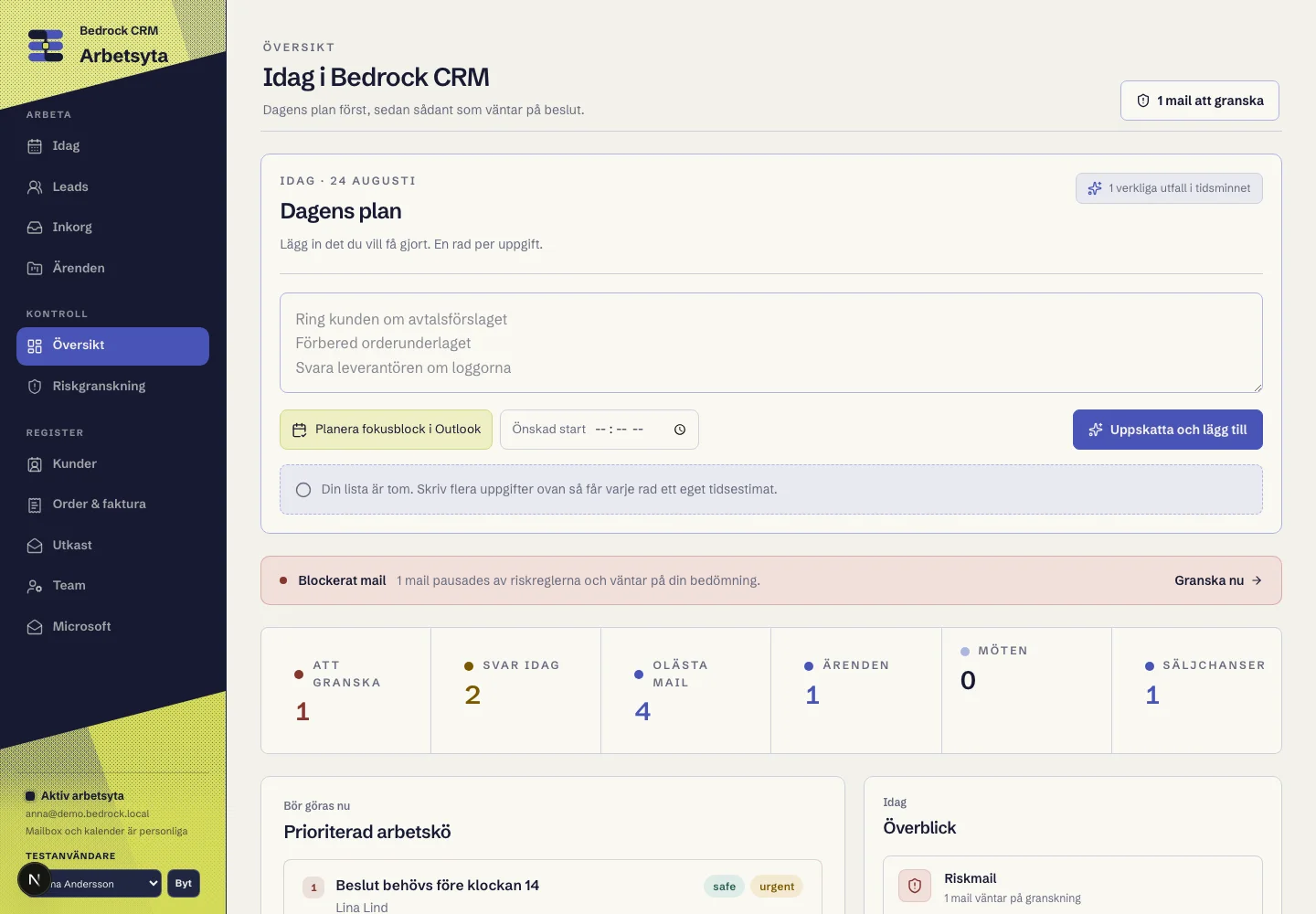Click the empty-list circle icon
Screen dimensions: 1316x914
click(303, 490)
